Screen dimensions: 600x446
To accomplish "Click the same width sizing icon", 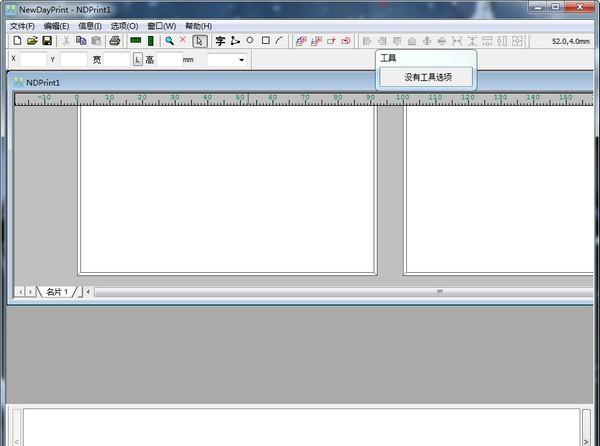I will (x=487, y=41).
